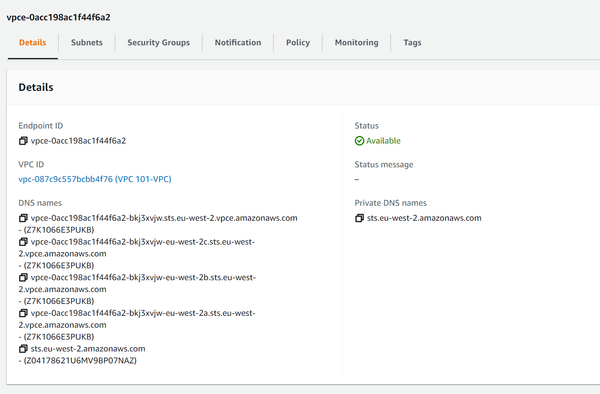Open the Subnets tab

click(87, 42)
